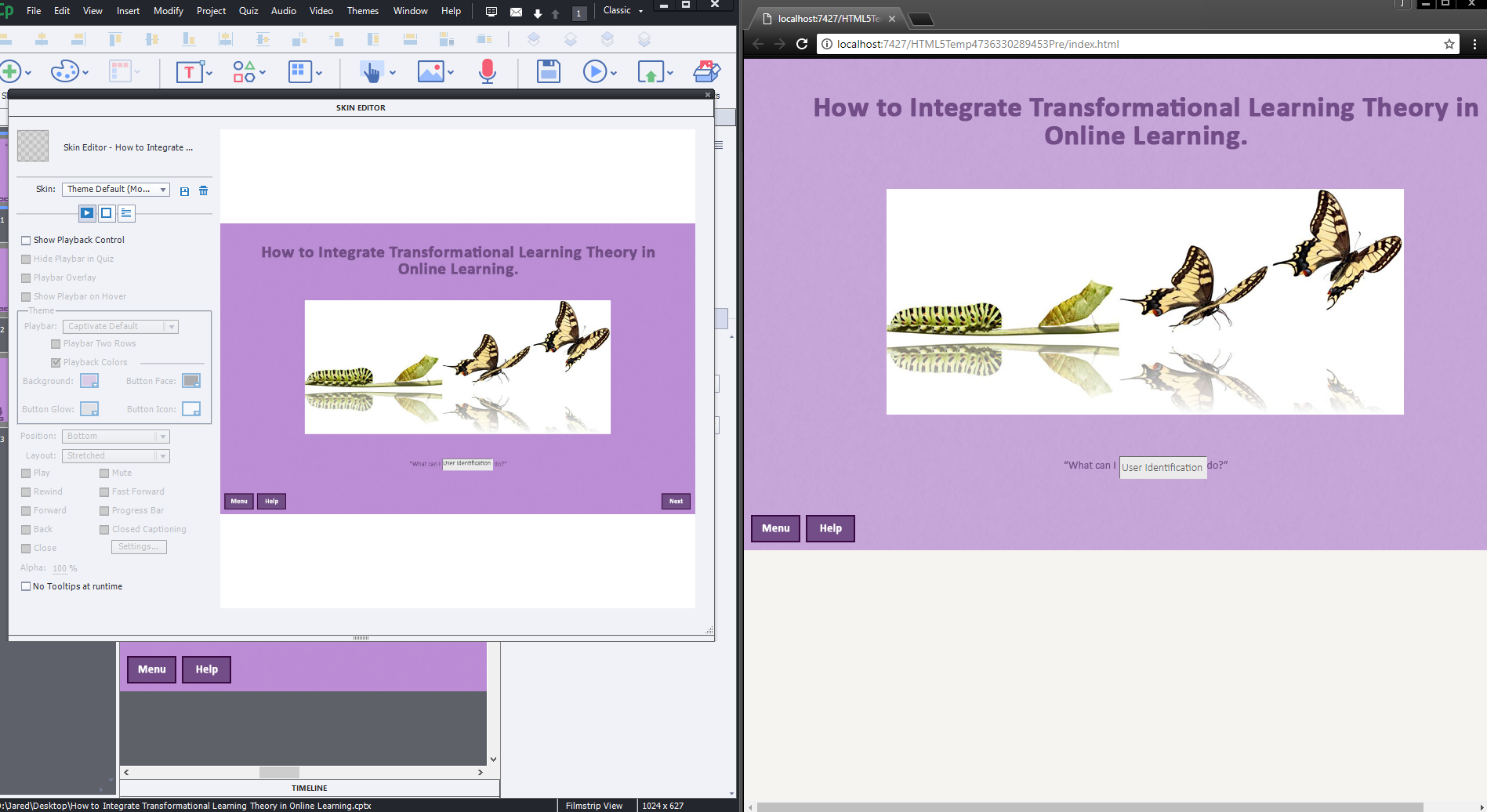Toggle Playbar Overlay checkbox
Viewport: 1487px width, 812px height.
point(26,277)
